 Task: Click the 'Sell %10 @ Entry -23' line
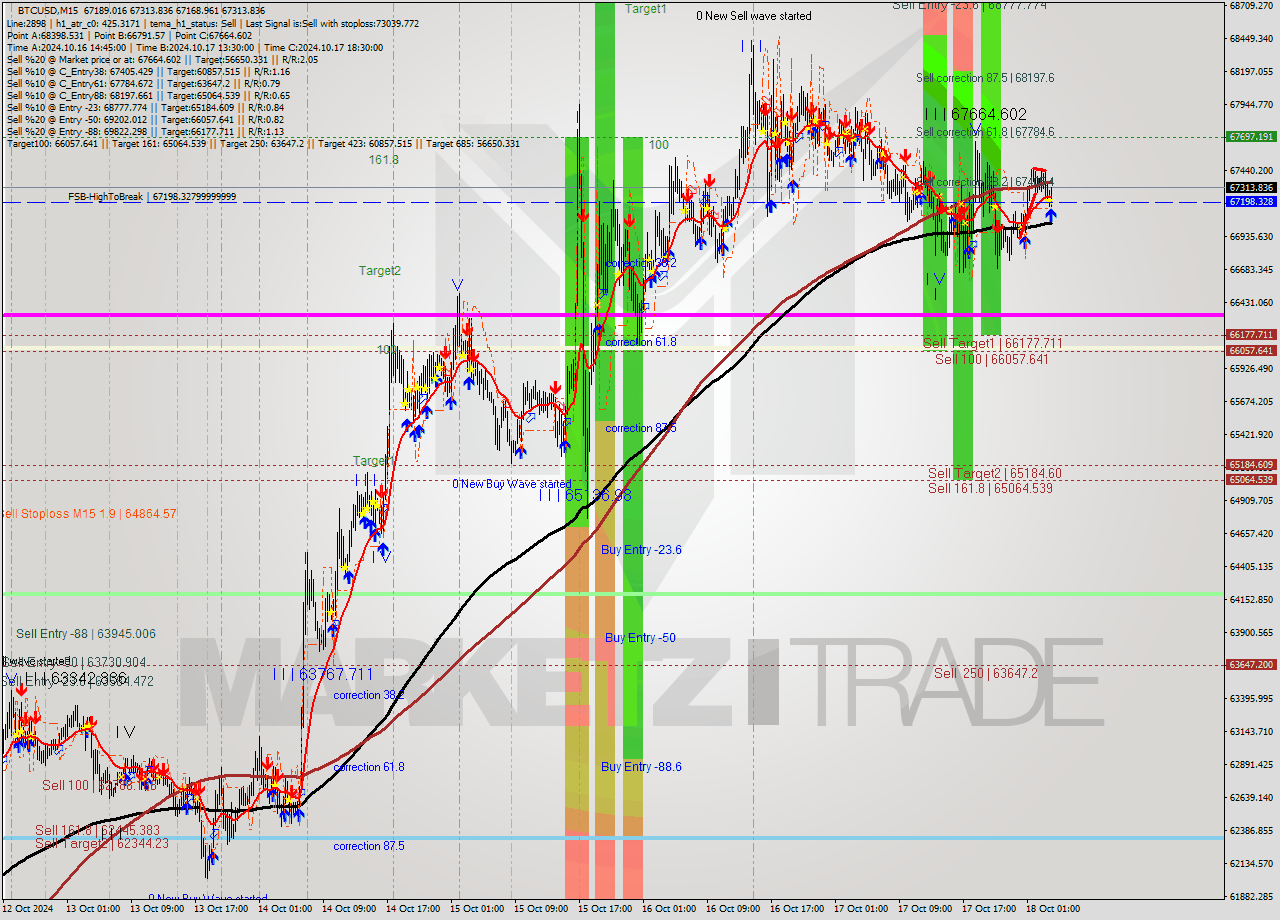click(145, 107)
